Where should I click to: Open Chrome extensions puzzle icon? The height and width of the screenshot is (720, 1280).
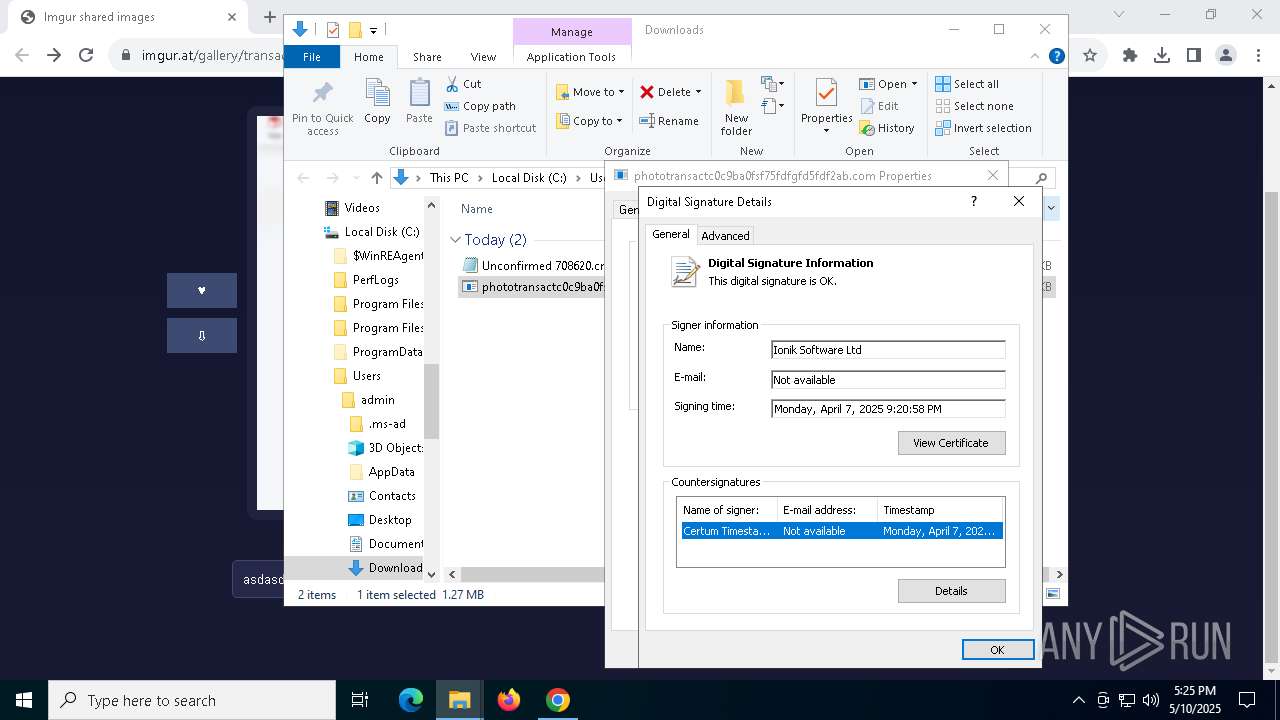[1130, 56]
